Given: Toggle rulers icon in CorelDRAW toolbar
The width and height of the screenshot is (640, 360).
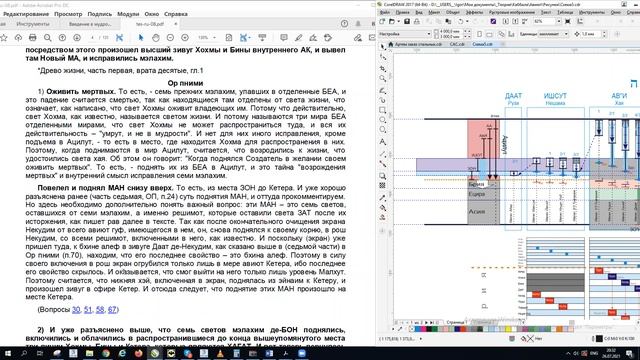Looking at the screenshot, I should [580, 21].
